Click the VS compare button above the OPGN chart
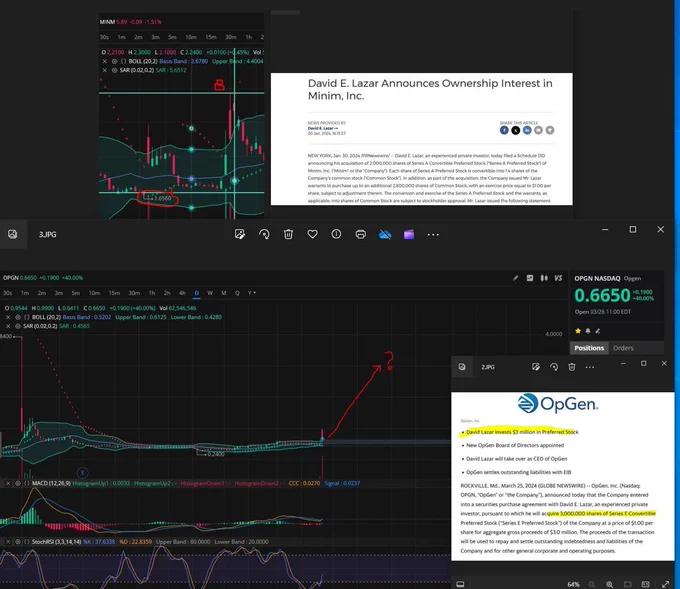680x589 pixels. pos(558,278)
